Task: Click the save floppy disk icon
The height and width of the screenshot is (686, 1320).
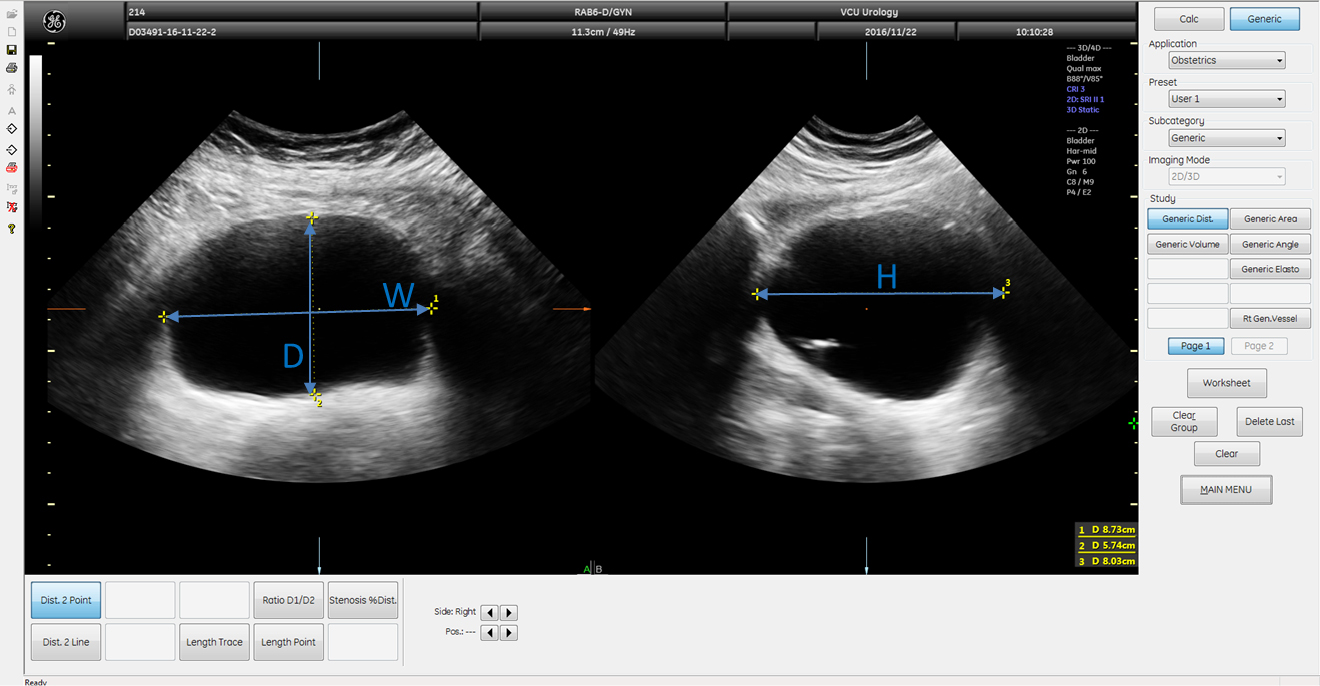Action: (11, 50)
